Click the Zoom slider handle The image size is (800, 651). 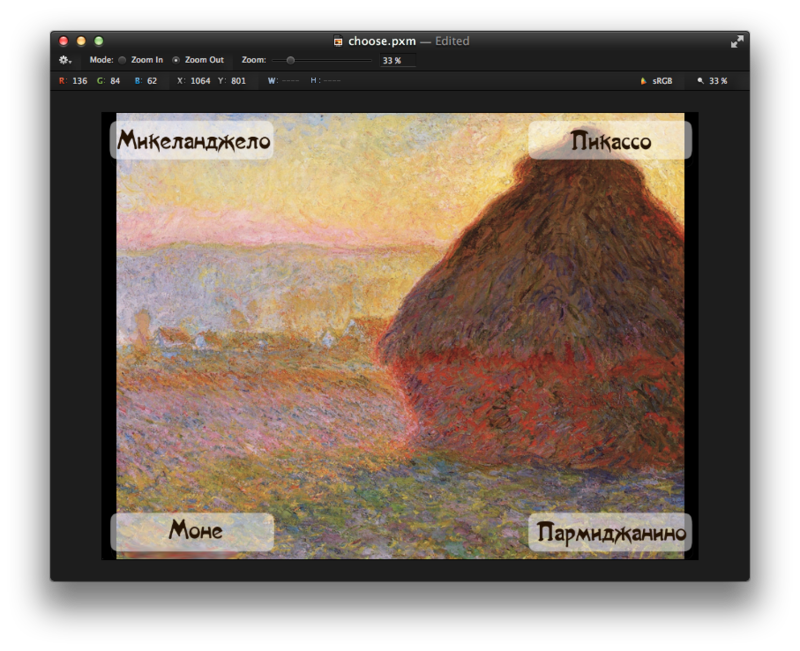point(290,60)
